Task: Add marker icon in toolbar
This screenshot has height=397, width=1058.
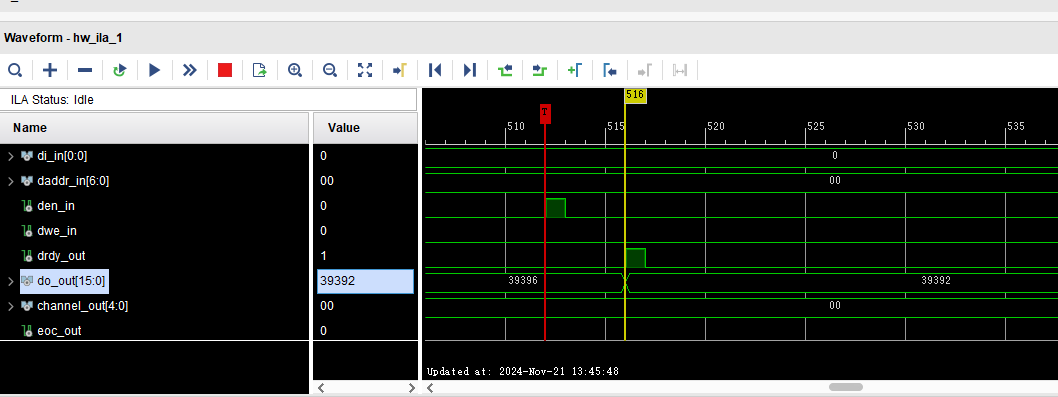Action: coord(574,70)
